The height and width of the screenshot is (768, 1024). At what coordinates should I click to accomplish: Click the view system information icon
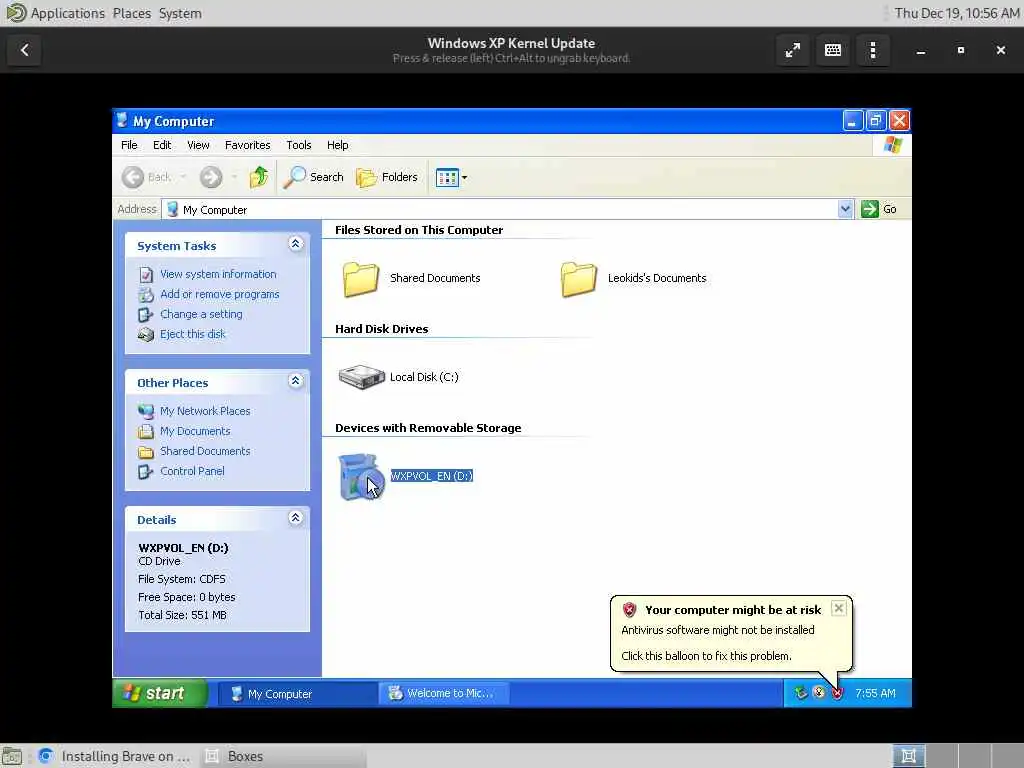click(146, 275)
